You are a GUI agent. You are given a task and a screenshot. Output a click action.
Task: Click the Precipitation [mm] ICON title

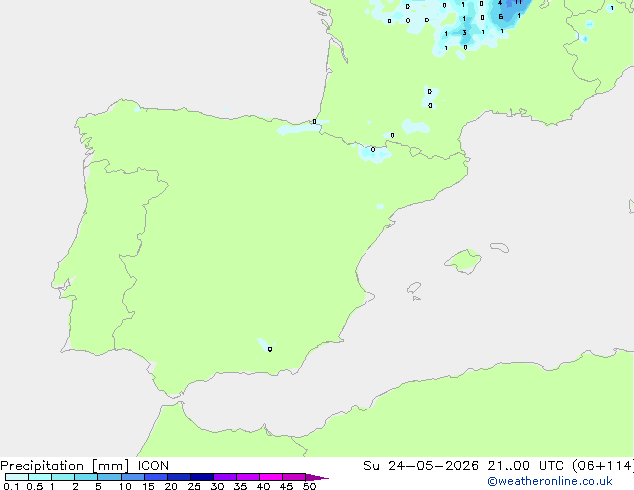[x=85, y=466]
